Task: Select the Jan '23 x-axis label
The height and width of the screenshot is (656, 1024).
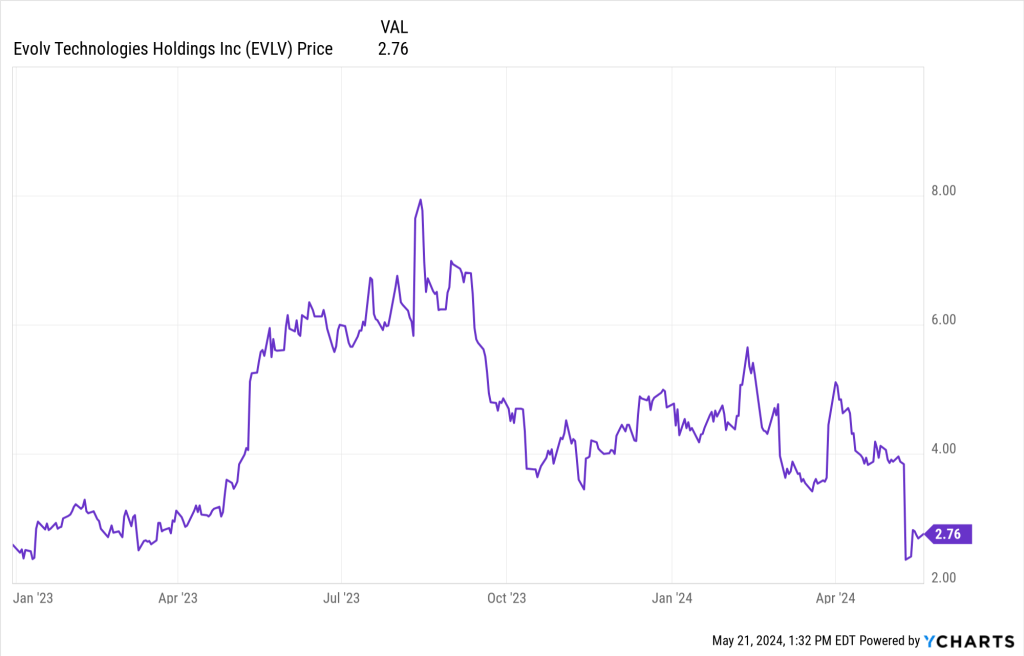Action: [x=33, y=598]
